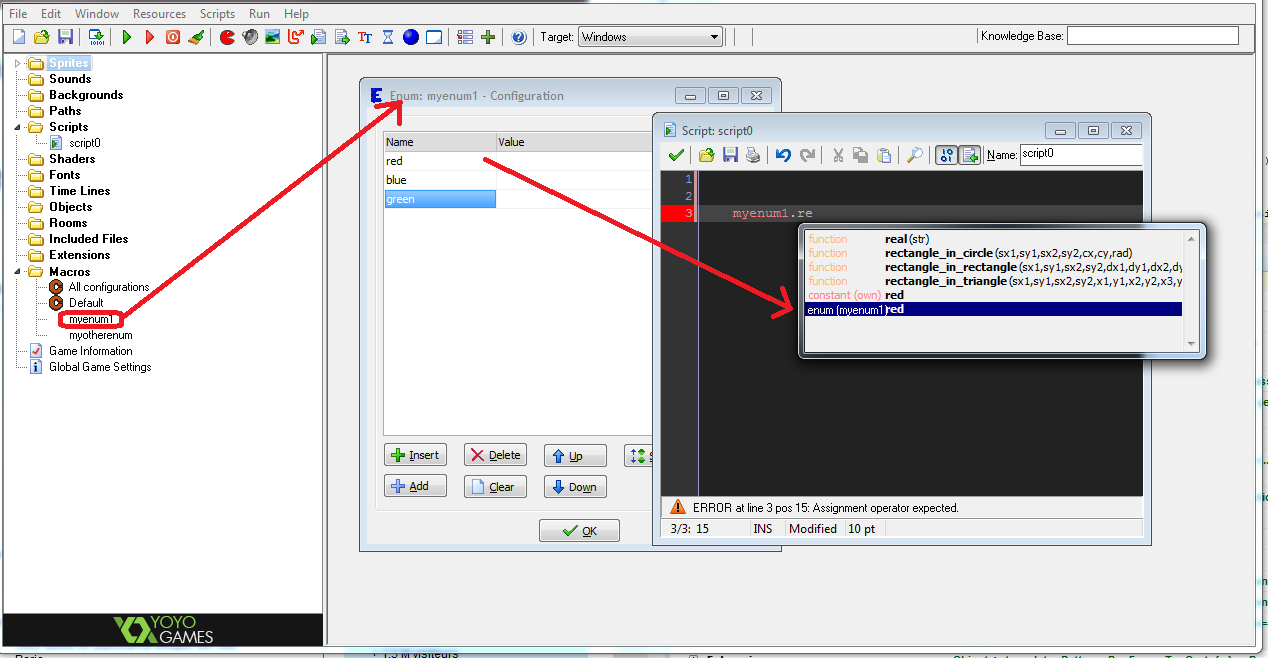Open the Resources menu
Viewport: 1268px width, 658px height.
159,14
